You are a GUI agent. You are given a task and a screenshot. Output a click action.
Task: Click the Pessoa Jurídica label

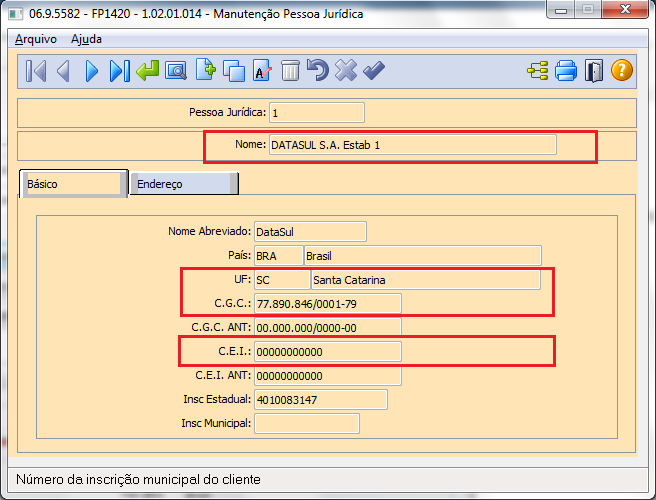[228, 112]
